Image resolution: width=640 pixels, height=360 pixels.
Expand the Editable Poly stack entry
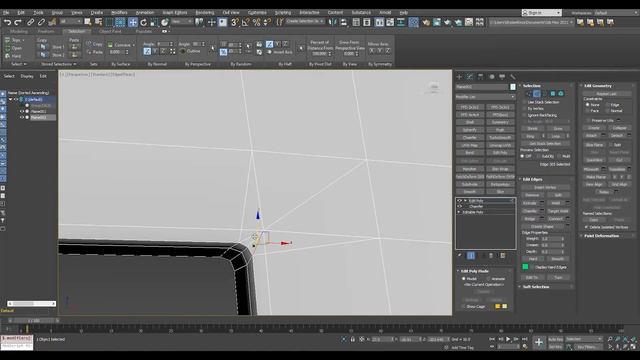point(459,212)
